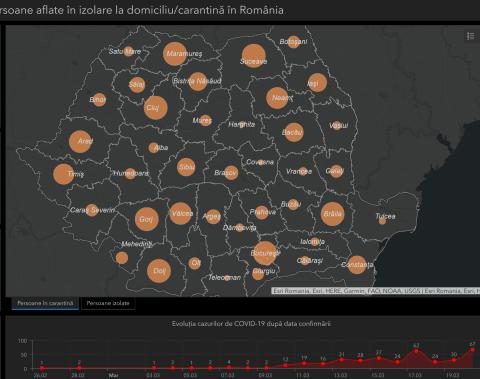
Task: Click the chart point labeled 67
Action: tap(472, 350)
